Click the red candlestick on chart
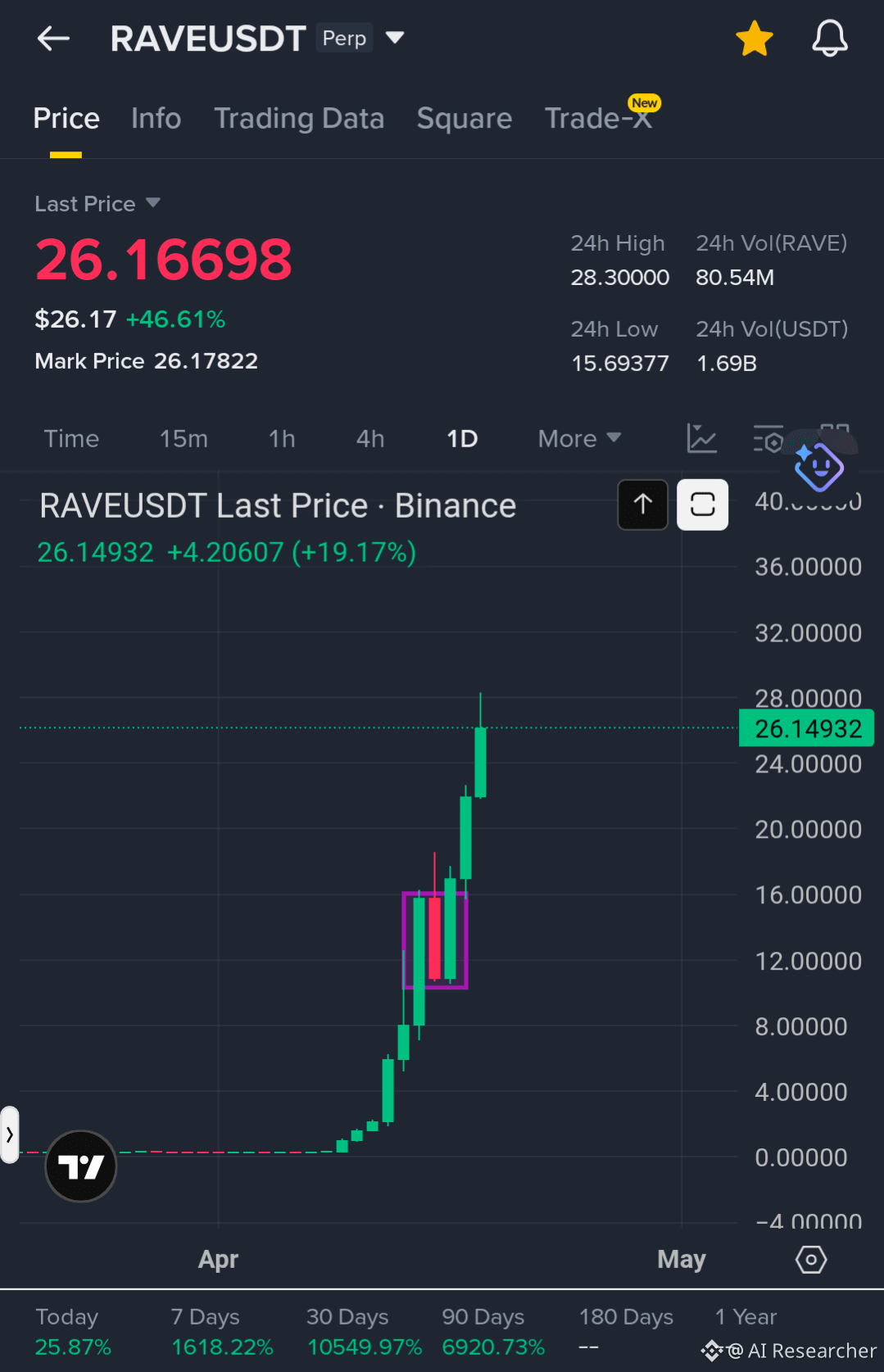The image size is (884, 1372). click(x=434, y=938)
